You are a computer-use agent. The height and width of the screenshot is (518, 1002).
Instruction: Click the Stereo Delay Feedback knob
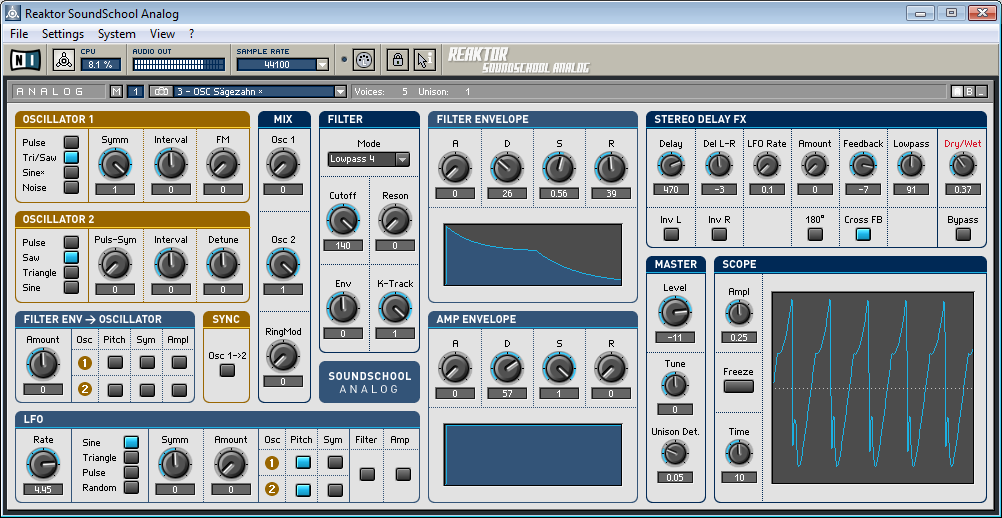click(x=863, y=166)
